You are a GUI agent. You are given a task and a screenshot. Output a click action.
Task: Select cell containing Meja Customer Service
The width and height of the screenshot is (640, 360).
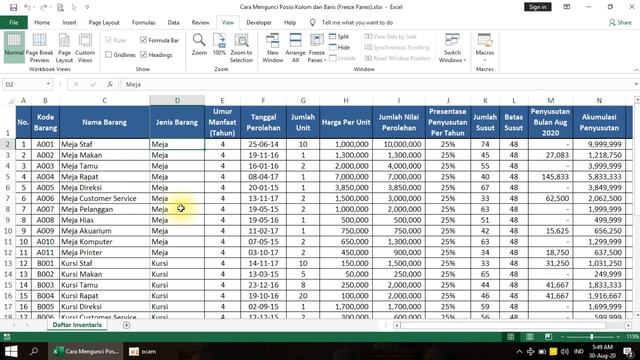point(104,198)
